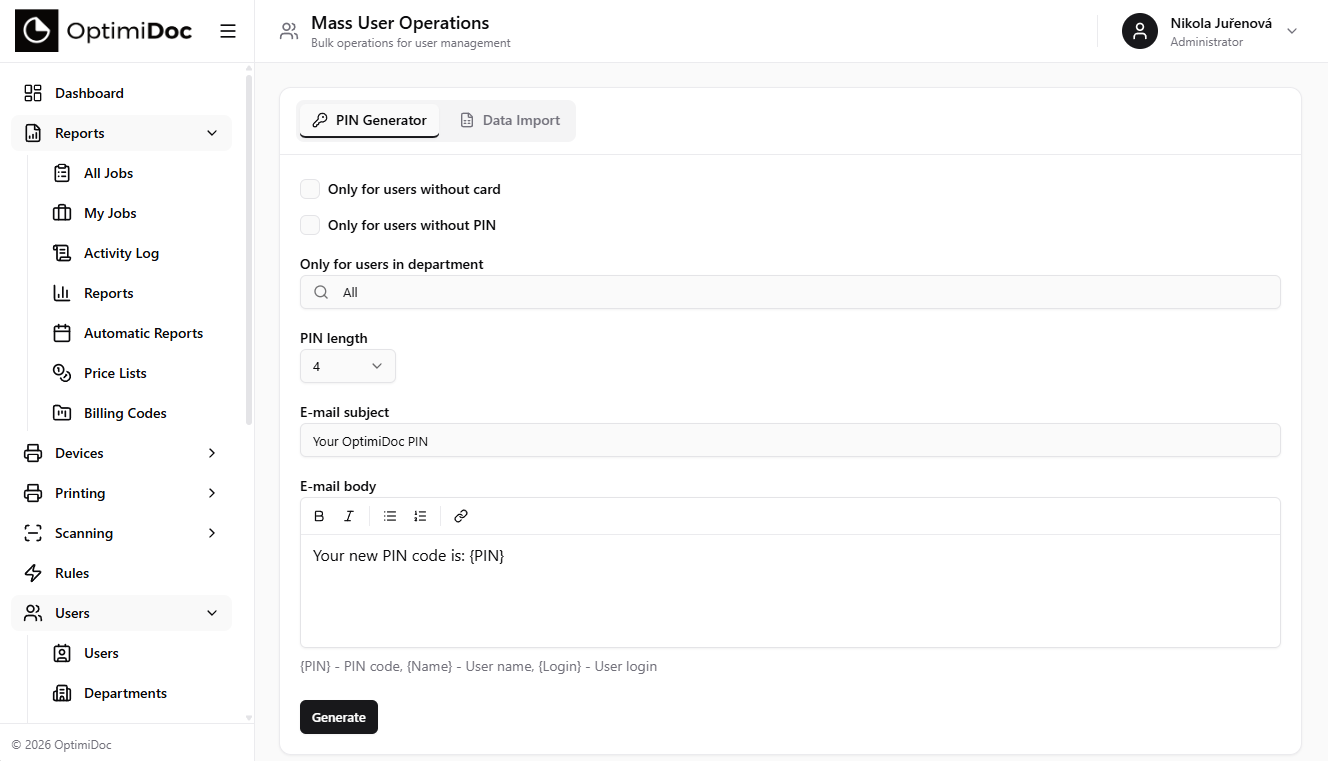Image resolution: width=1328 pixels, height=761 pixels.
Task: Toggle the hamburger sidebar menu icon
Action: pos(228,31)
